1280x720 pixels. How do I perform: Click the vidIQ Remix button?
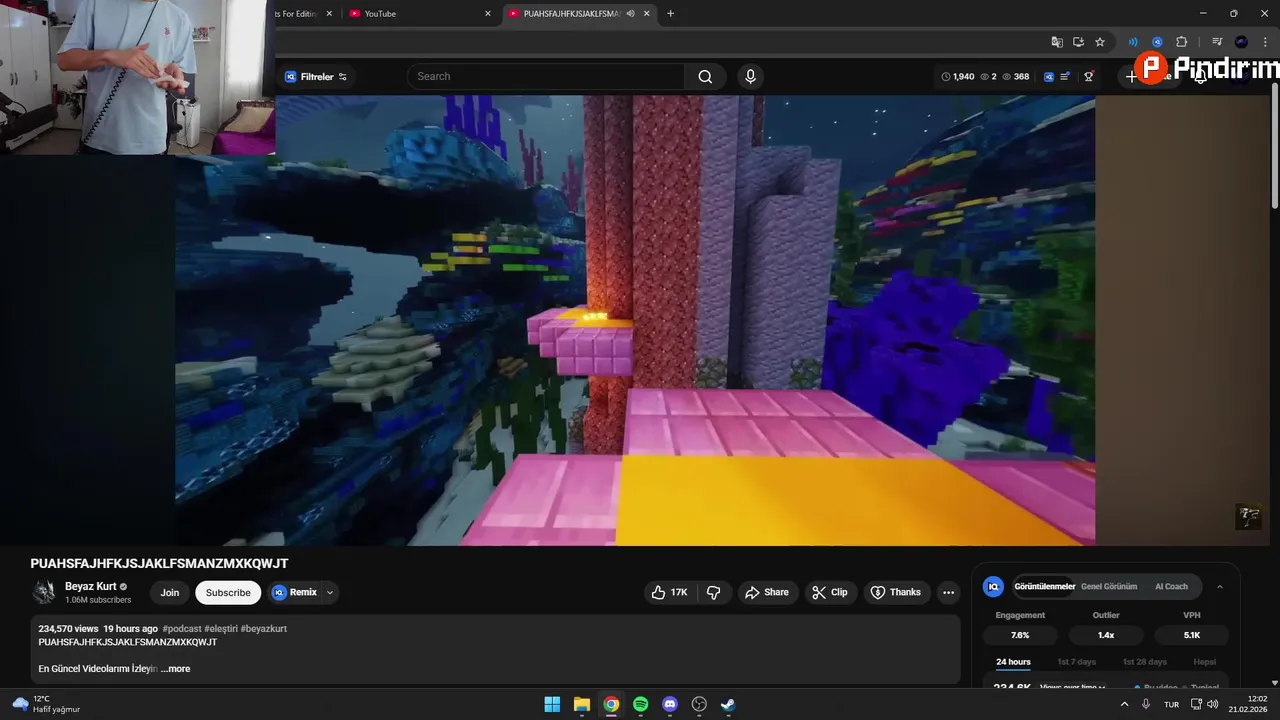295,592
